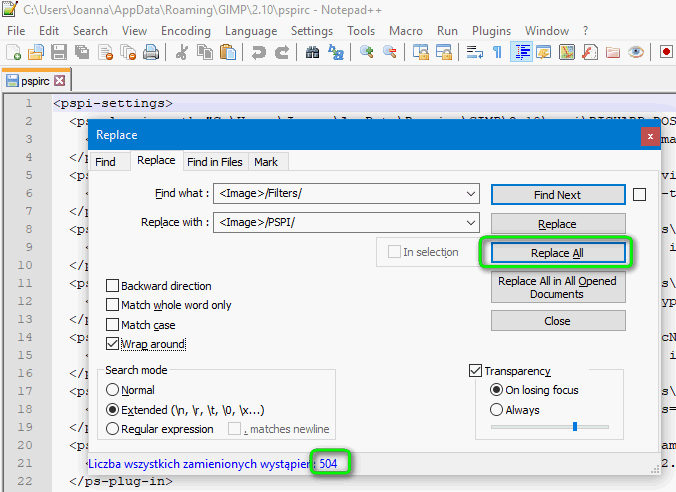Toggle the Word wrap toolbar icon
The image size is (676, 492).
click(475, 53)
